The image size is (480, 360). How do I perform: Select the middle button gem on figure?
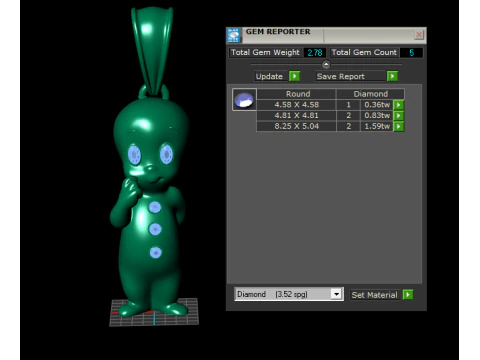point(155,229)
